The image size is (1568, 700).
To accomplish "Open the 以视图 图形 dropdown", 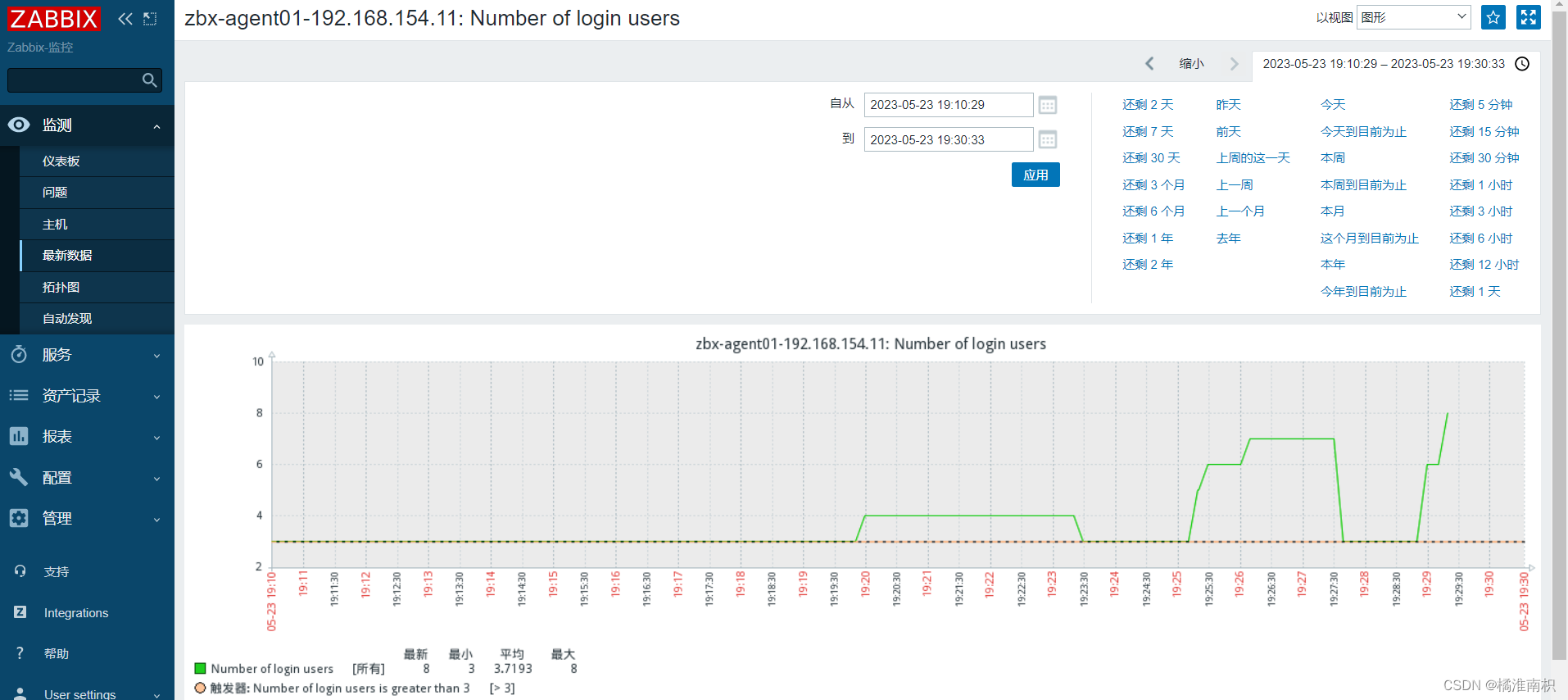I will (x=1414, y=17).
